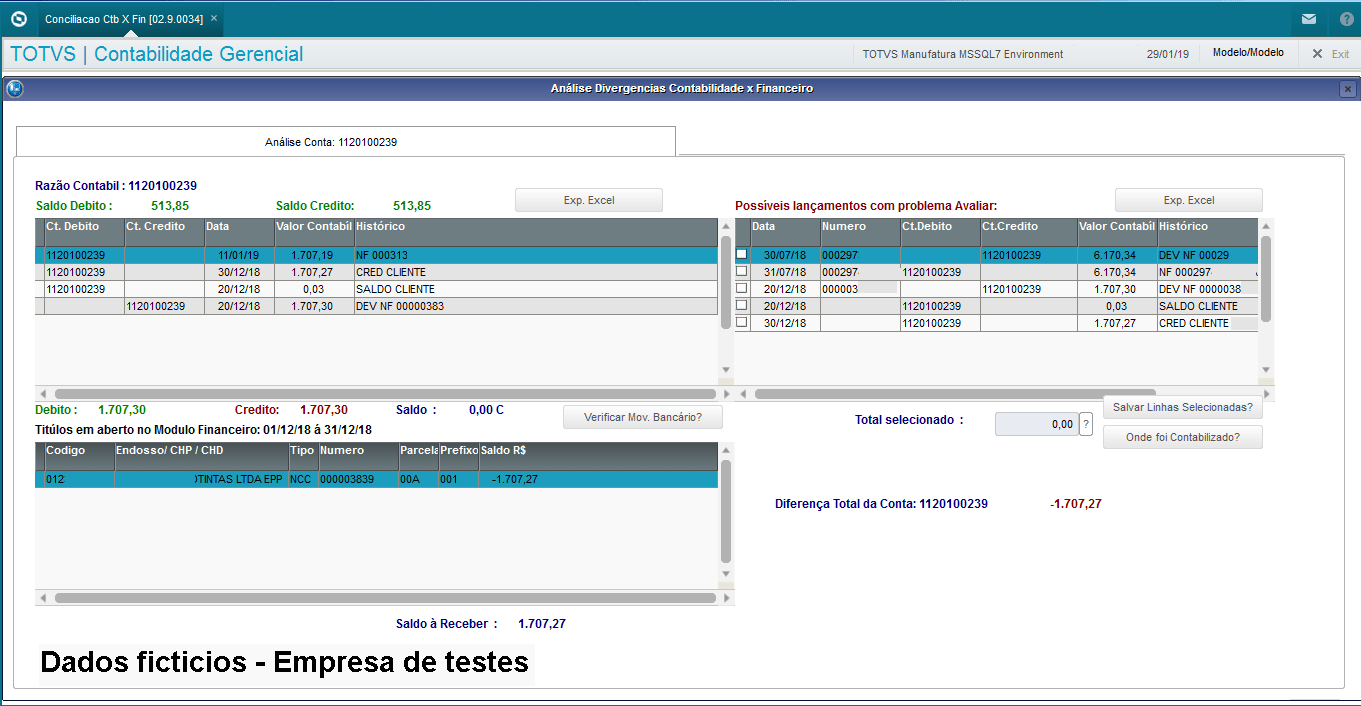
Task: Tick the checkbox for 31/07/18 row
Action: click(741, 271)
